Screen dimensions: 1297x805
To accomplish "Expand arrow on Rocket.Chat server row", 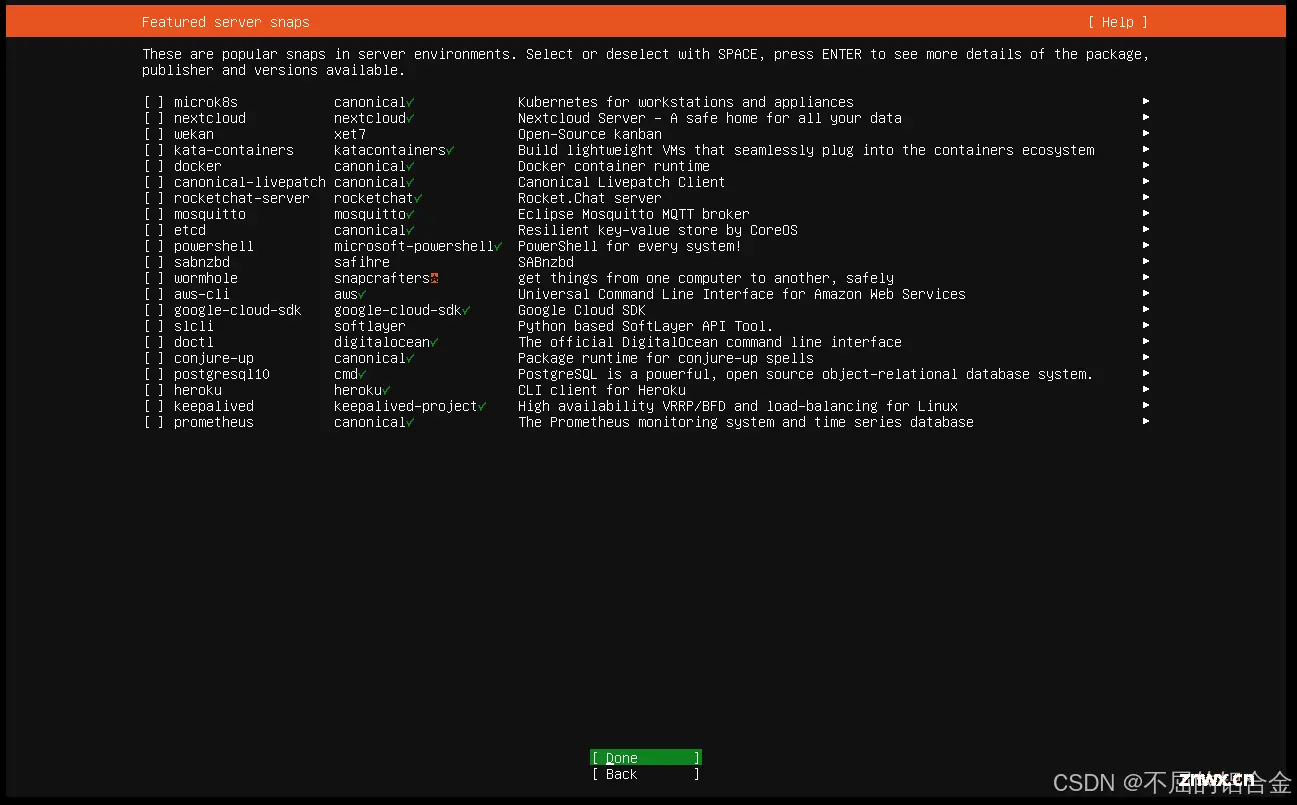I will coord(1146,197).
